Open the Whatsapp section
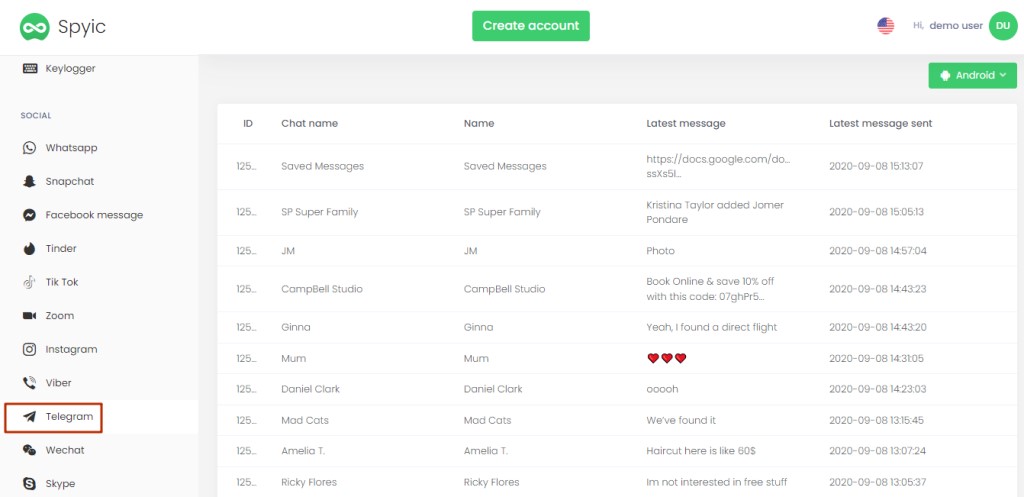1024x497 pixels. [x=71, y=148]
